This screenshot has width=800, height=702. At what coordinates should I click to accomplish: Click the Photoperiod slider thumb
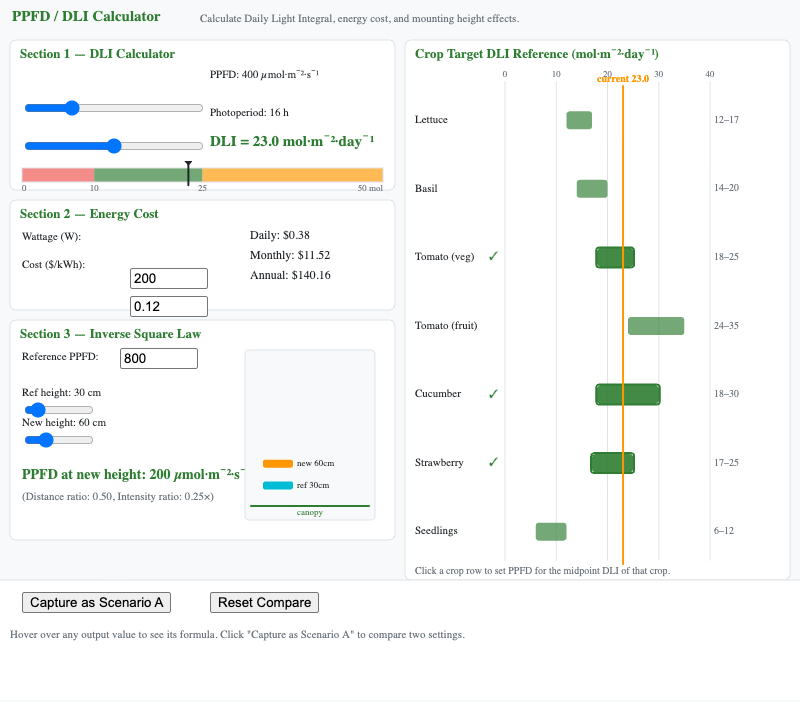[x=114, y=146]
